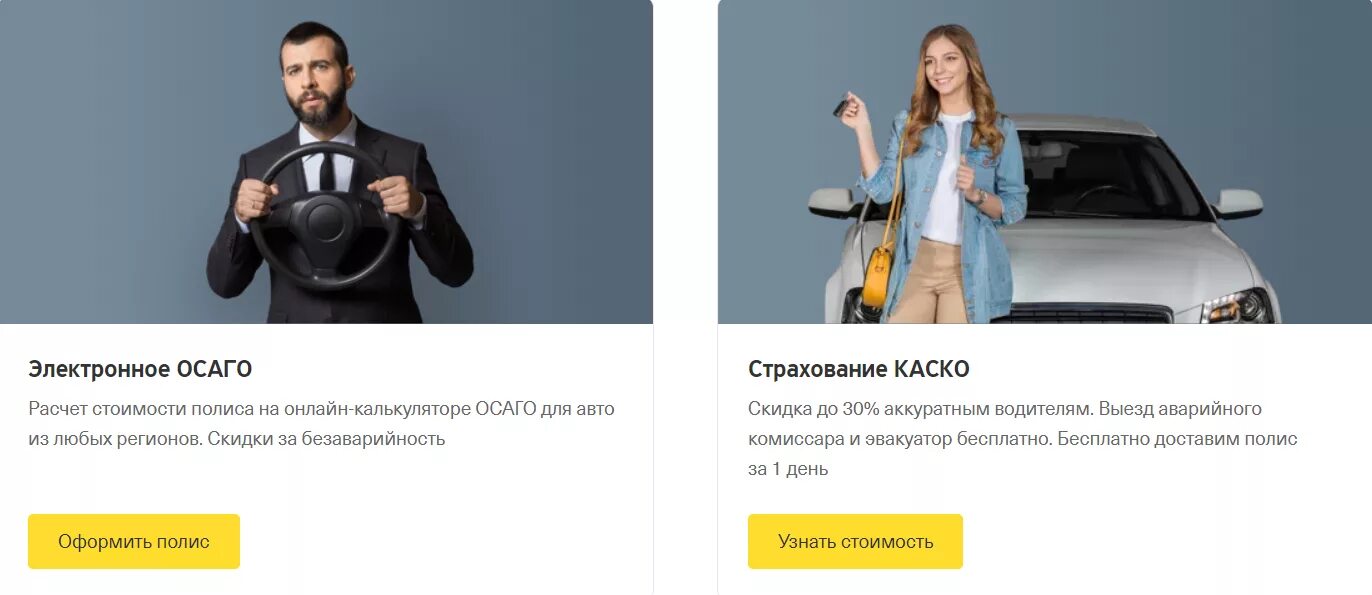This screenshot has width=1372, height=595.
Task: Open the 'Страхование КАСКО' card title
Action: click(859, 369)
